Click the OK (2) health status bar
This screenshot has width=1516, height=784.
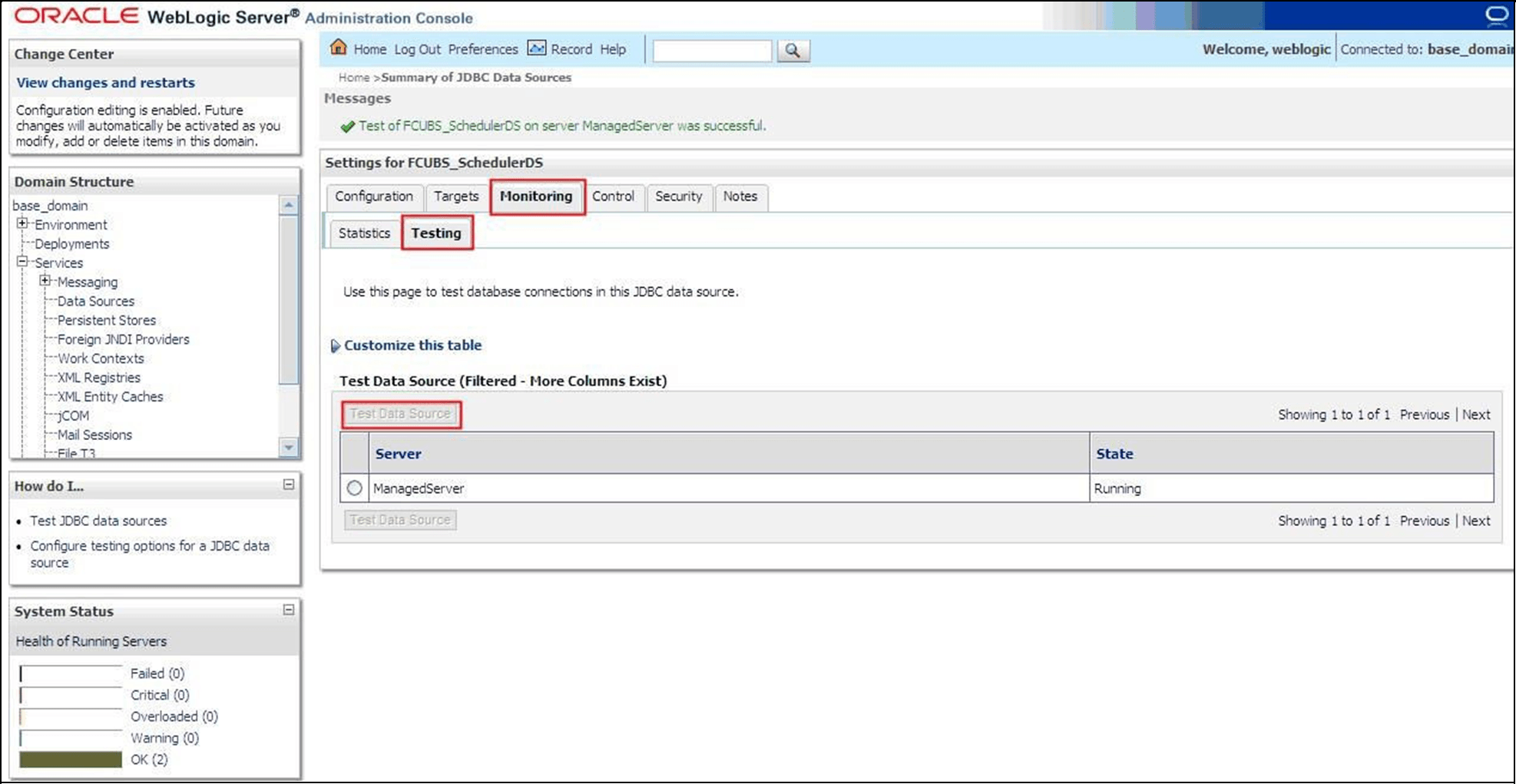71,759
